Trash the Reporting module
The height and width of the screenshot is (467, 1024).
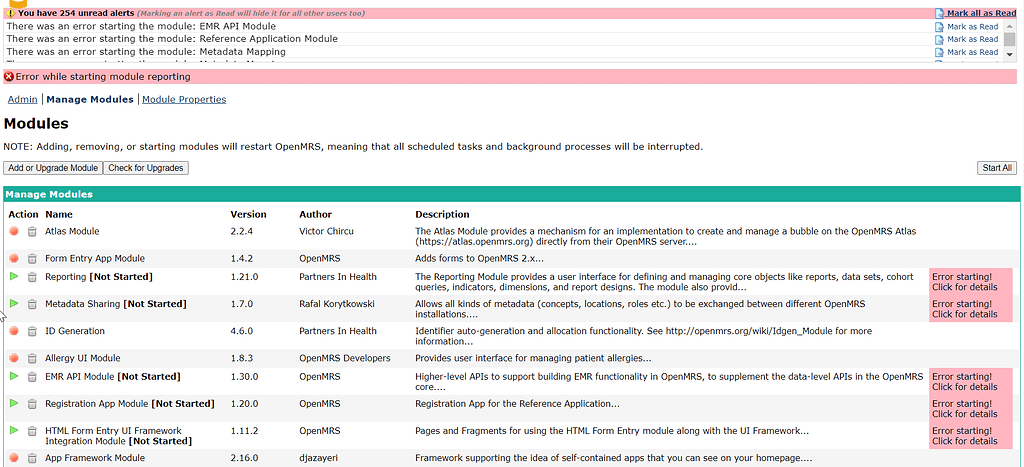[x=32, y=277]
